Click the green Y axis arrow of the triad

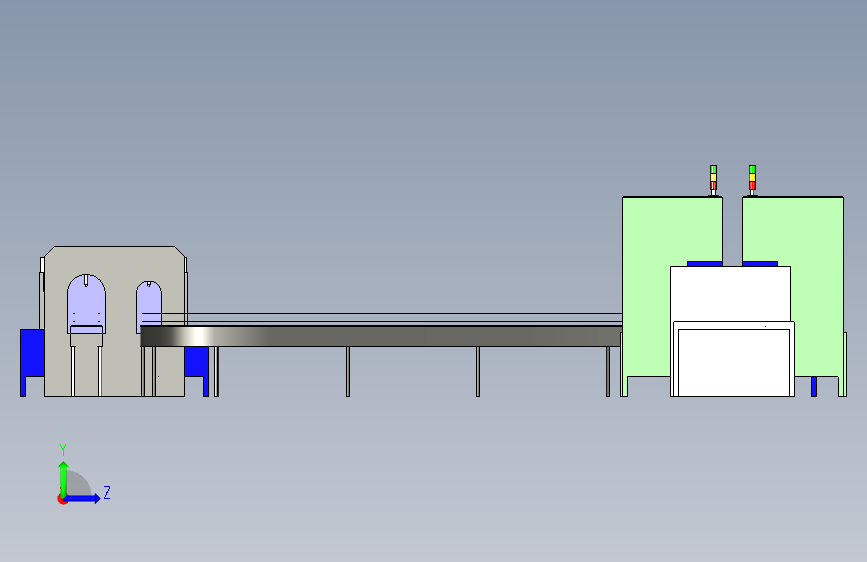click(x=64, y=480)
